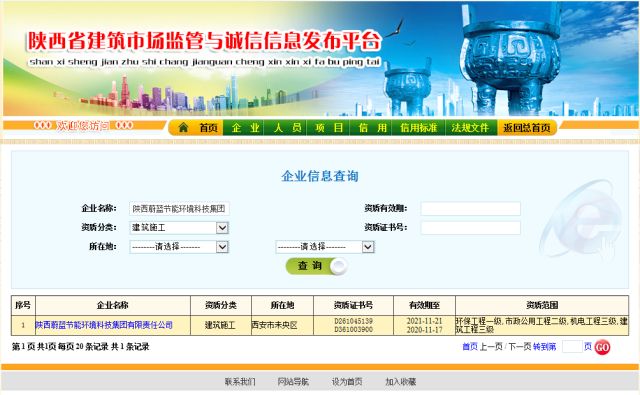Open the 信用标准 menu item
This screenshot has width=640, height=395.
click(418, 128)
